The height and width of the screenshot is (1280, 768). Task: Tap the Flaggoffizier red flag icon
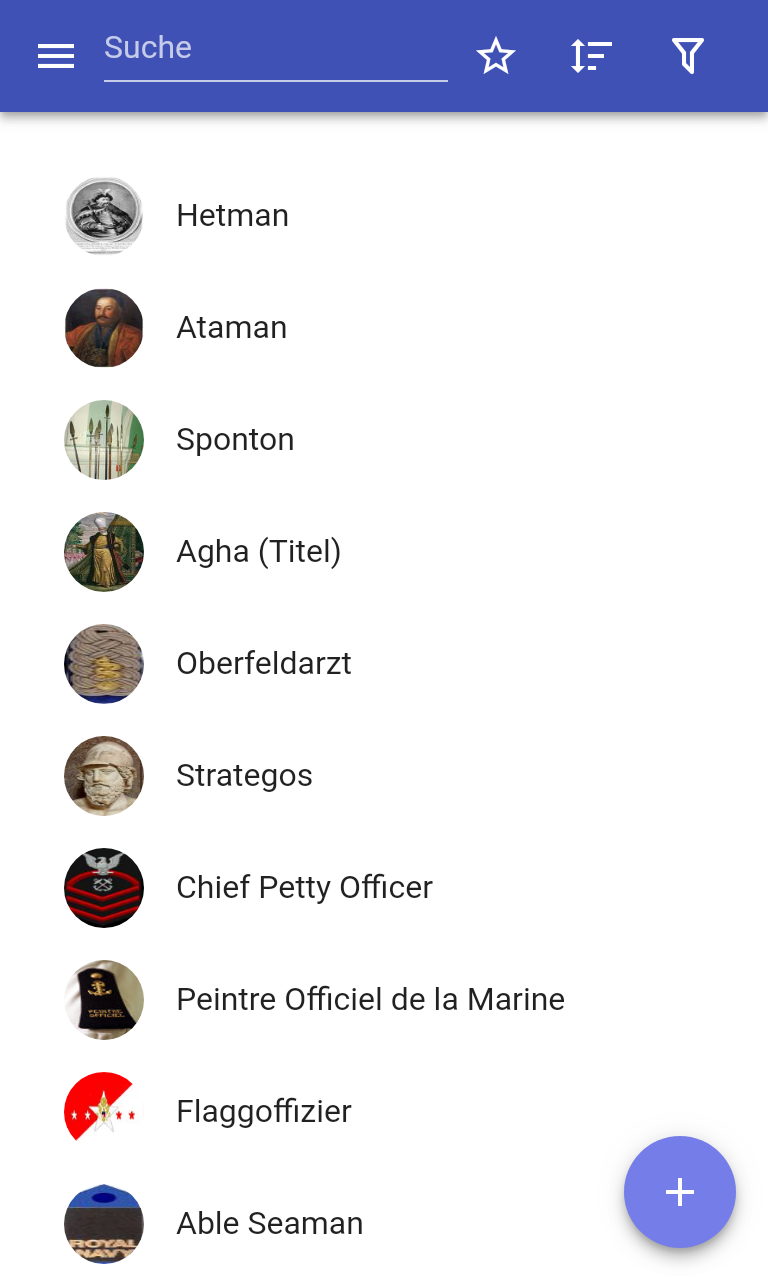[x=104, y=1112]
